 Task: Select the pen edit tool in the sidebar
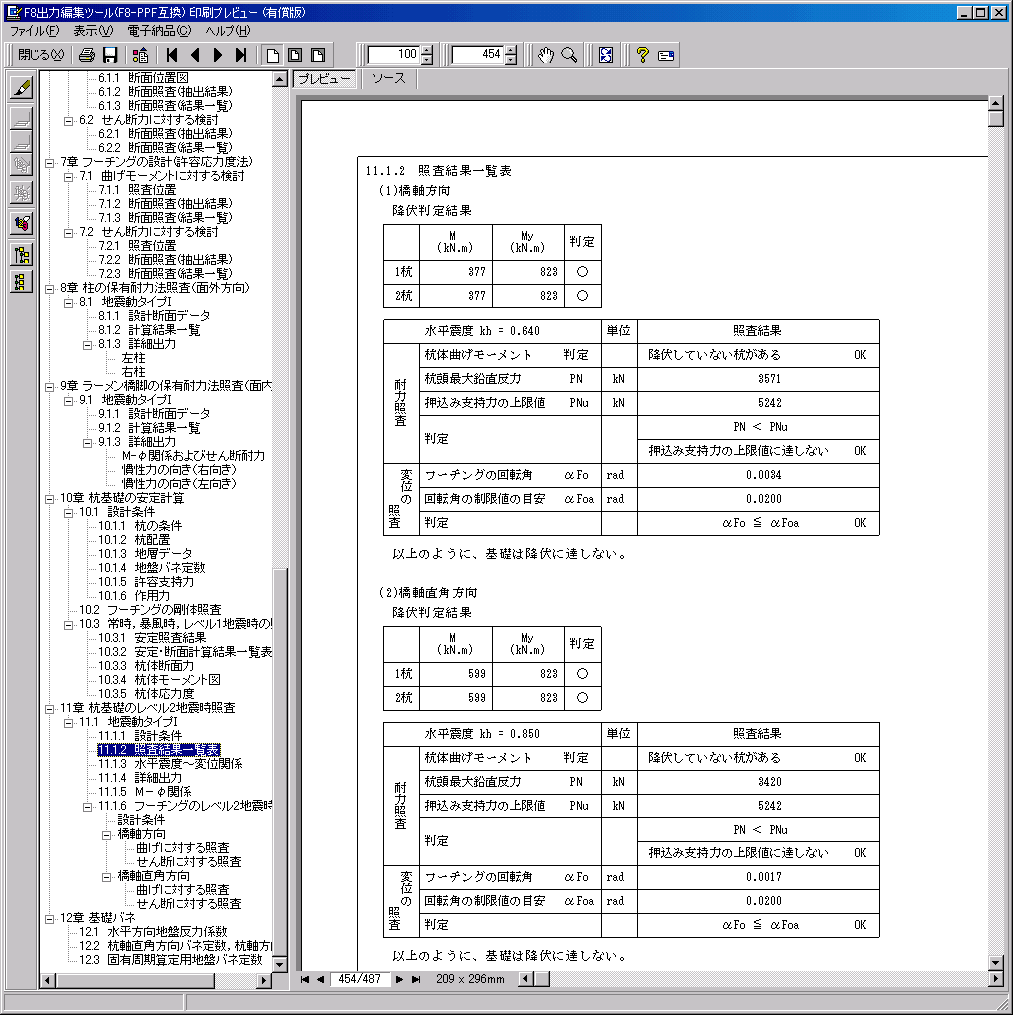click(x=21, y=87)
